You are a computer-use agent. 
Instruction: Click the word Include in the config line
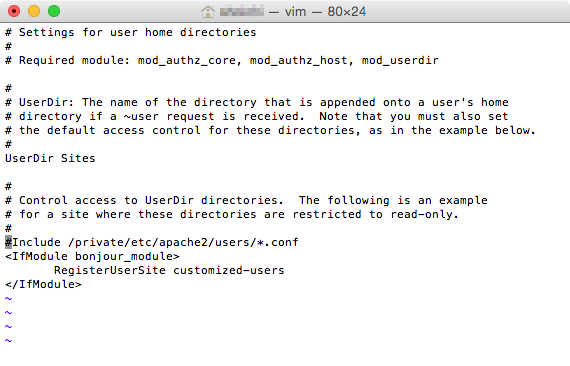point(36,242)
